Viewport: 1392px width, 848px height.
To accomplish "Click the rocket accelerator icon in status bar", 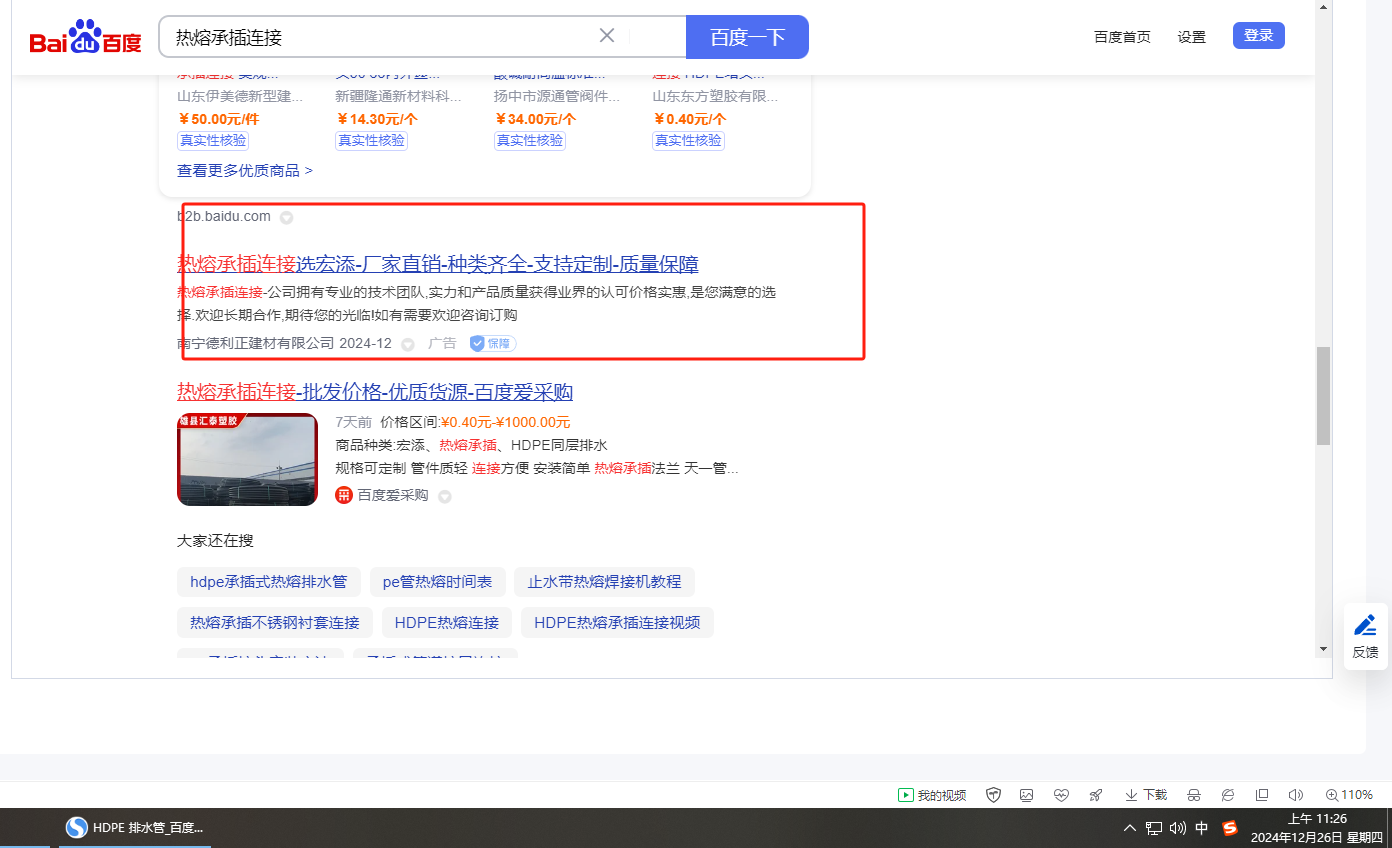I will [1095, 795].
